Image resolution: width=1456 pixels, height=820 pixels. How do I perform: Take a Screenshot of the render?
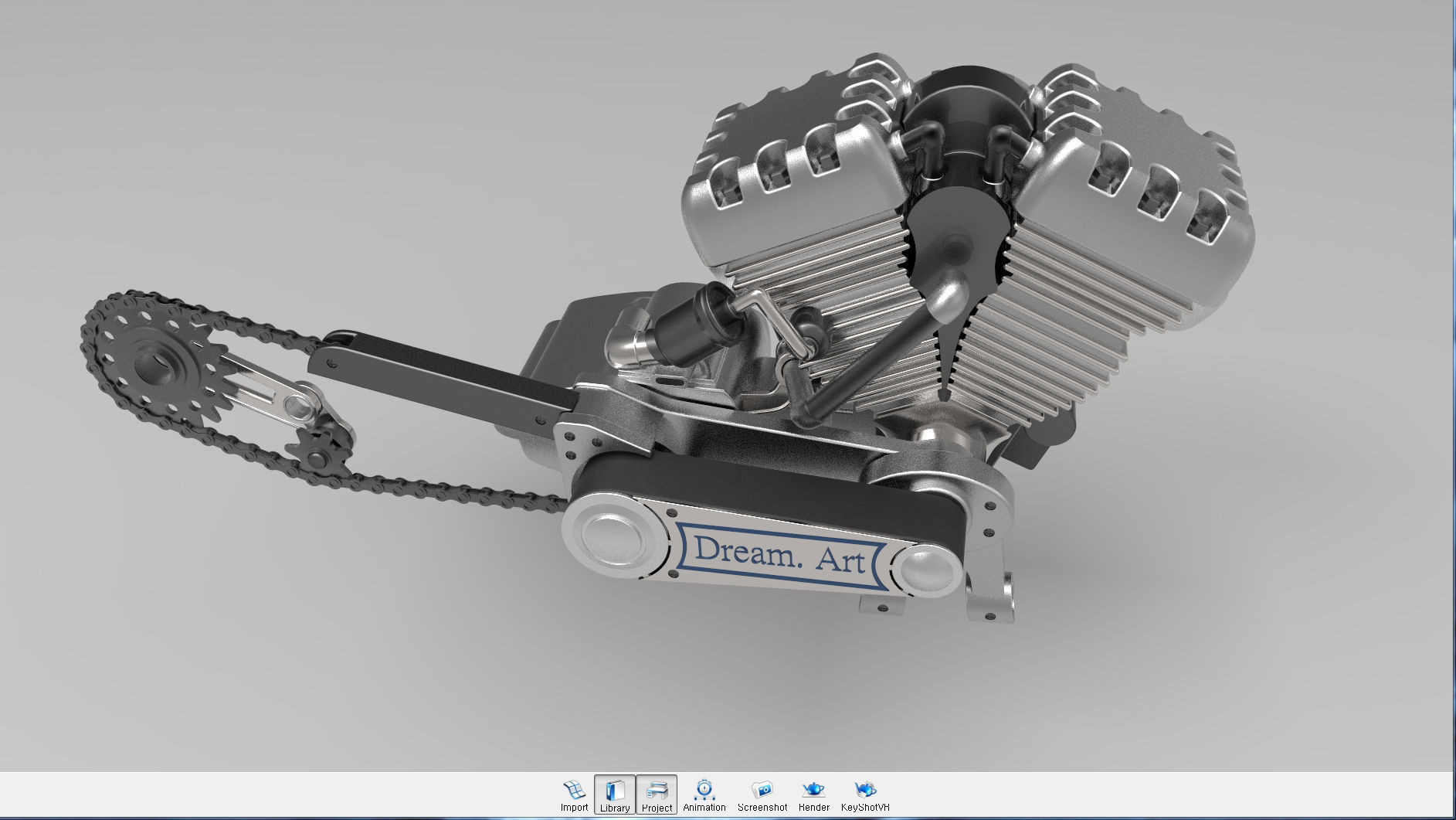coord(762,795)
